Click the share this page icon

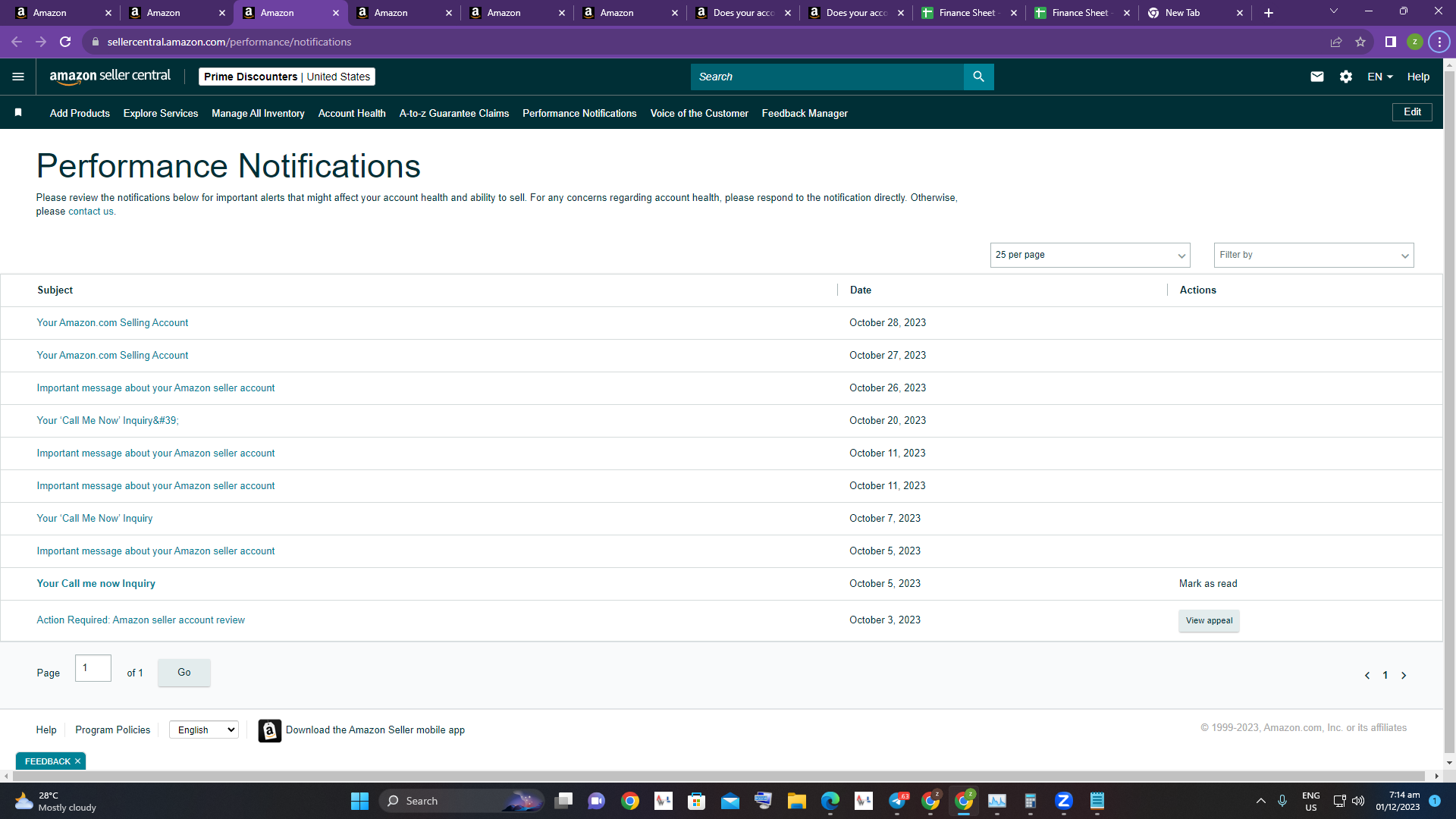tap(1336, 42)
